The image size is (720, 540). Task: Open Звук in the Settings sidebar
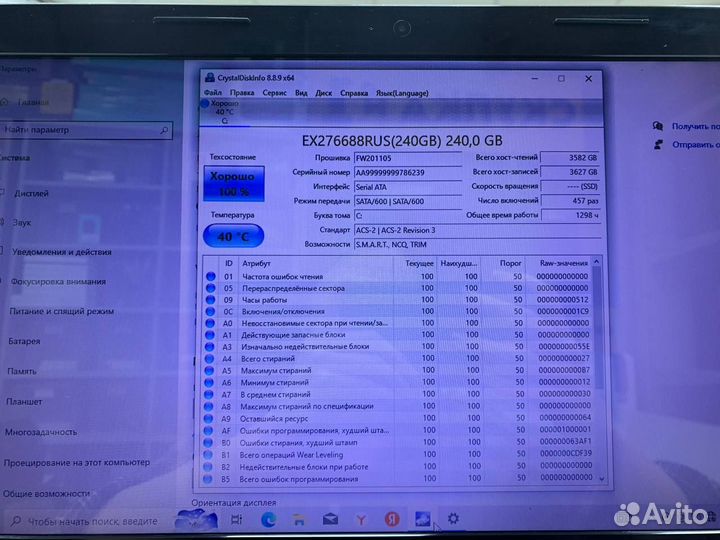click(22, 223)
